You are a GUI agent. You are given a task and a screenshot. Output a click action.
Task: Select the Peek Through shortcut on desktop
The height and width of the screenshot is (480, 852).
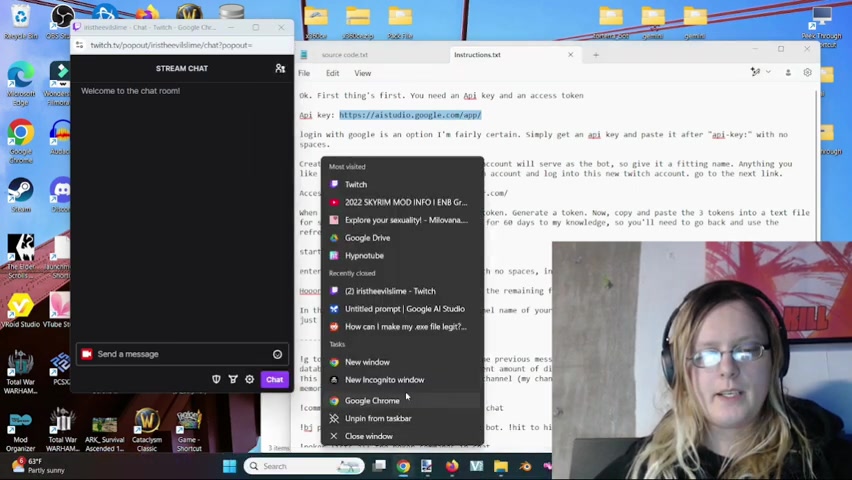click(821, 26)
